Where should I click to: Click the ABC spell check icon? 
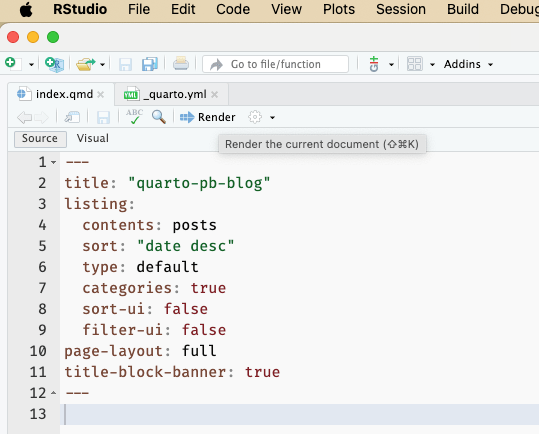134,116
